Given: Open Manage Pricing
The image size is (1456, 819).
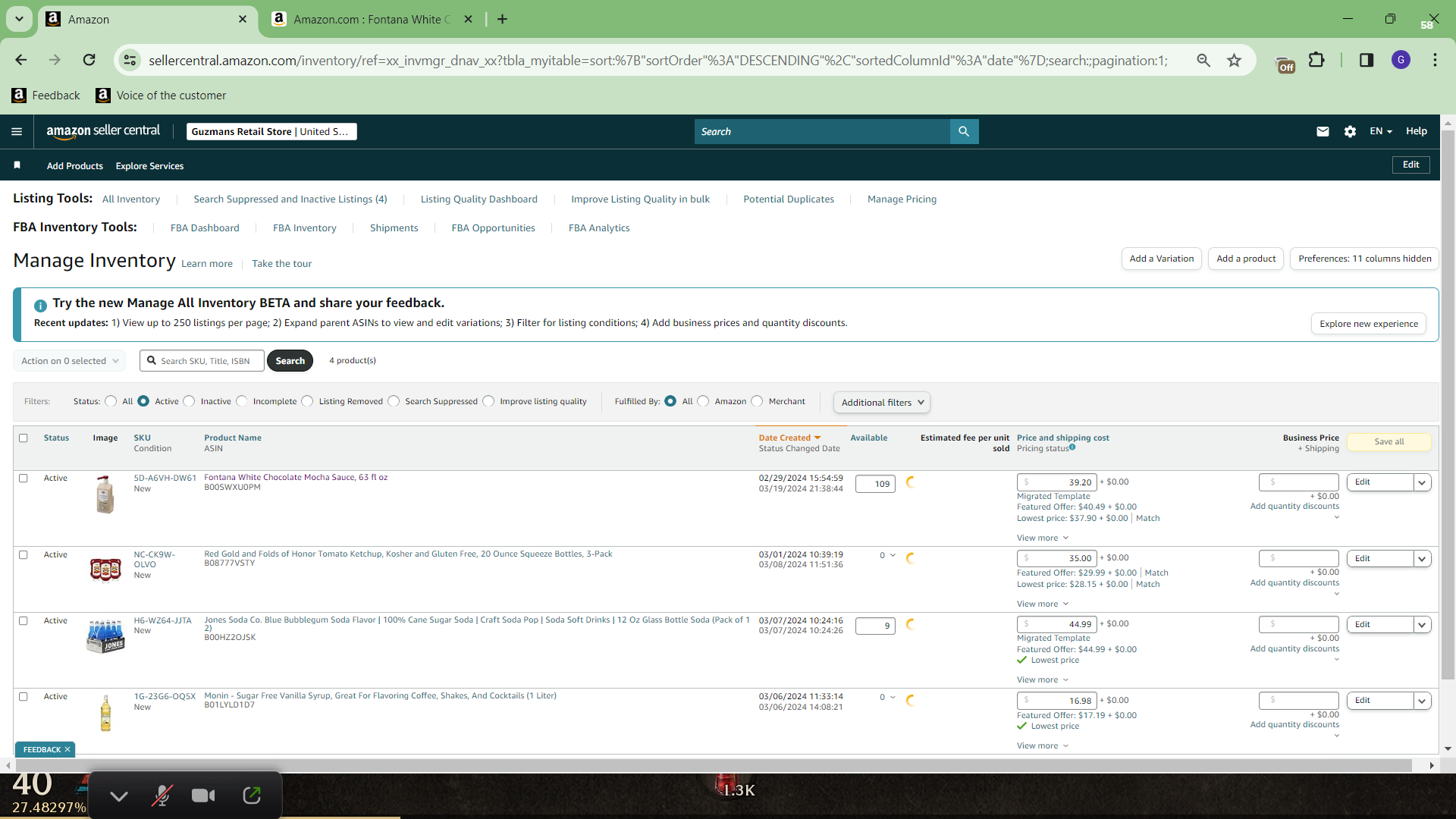Looking at the screenshot, I should pyautogui.click(x=902, y=199).
